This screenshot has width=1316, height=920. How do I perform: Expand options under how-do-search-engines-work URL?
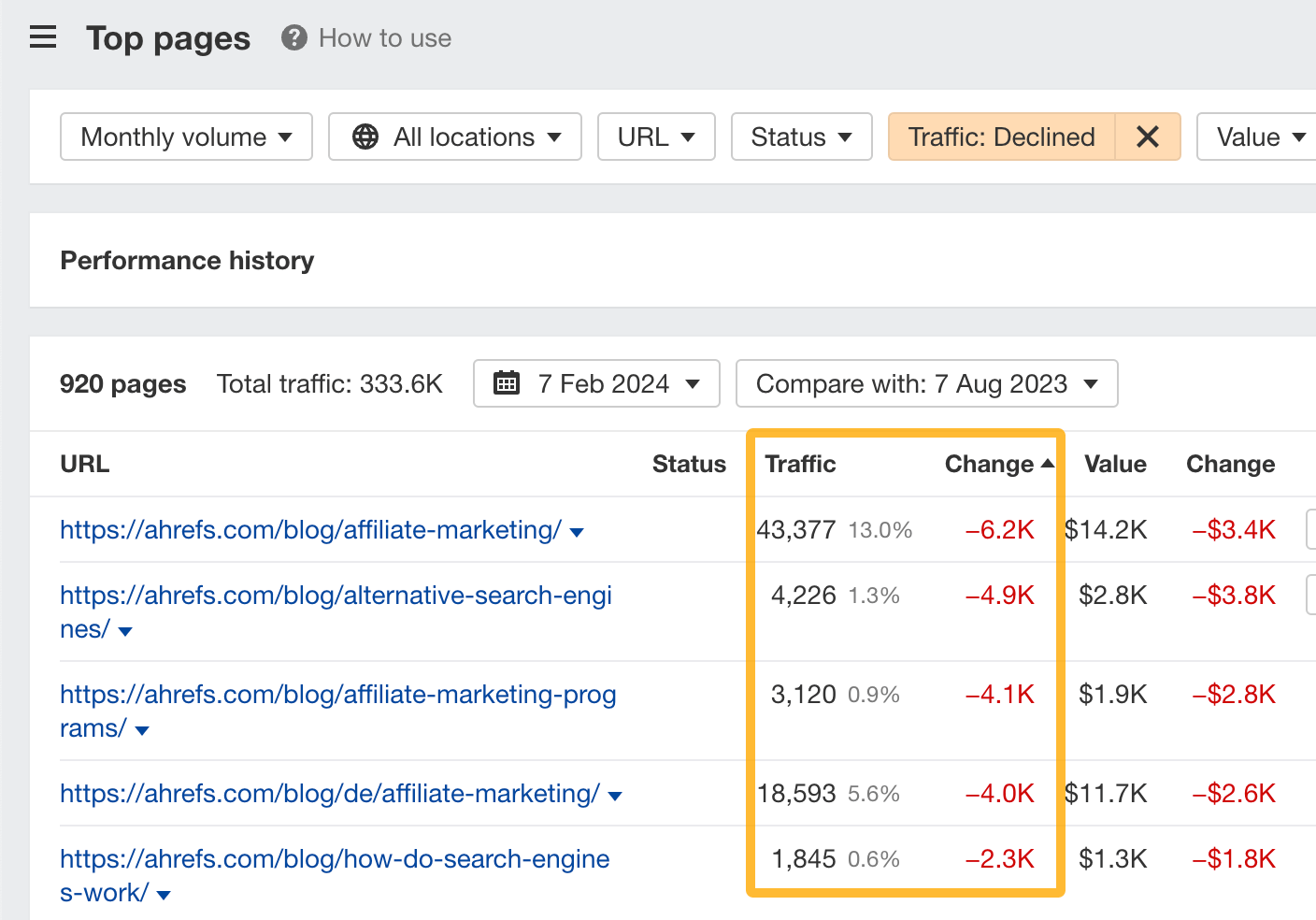click(x=164, y=894)
